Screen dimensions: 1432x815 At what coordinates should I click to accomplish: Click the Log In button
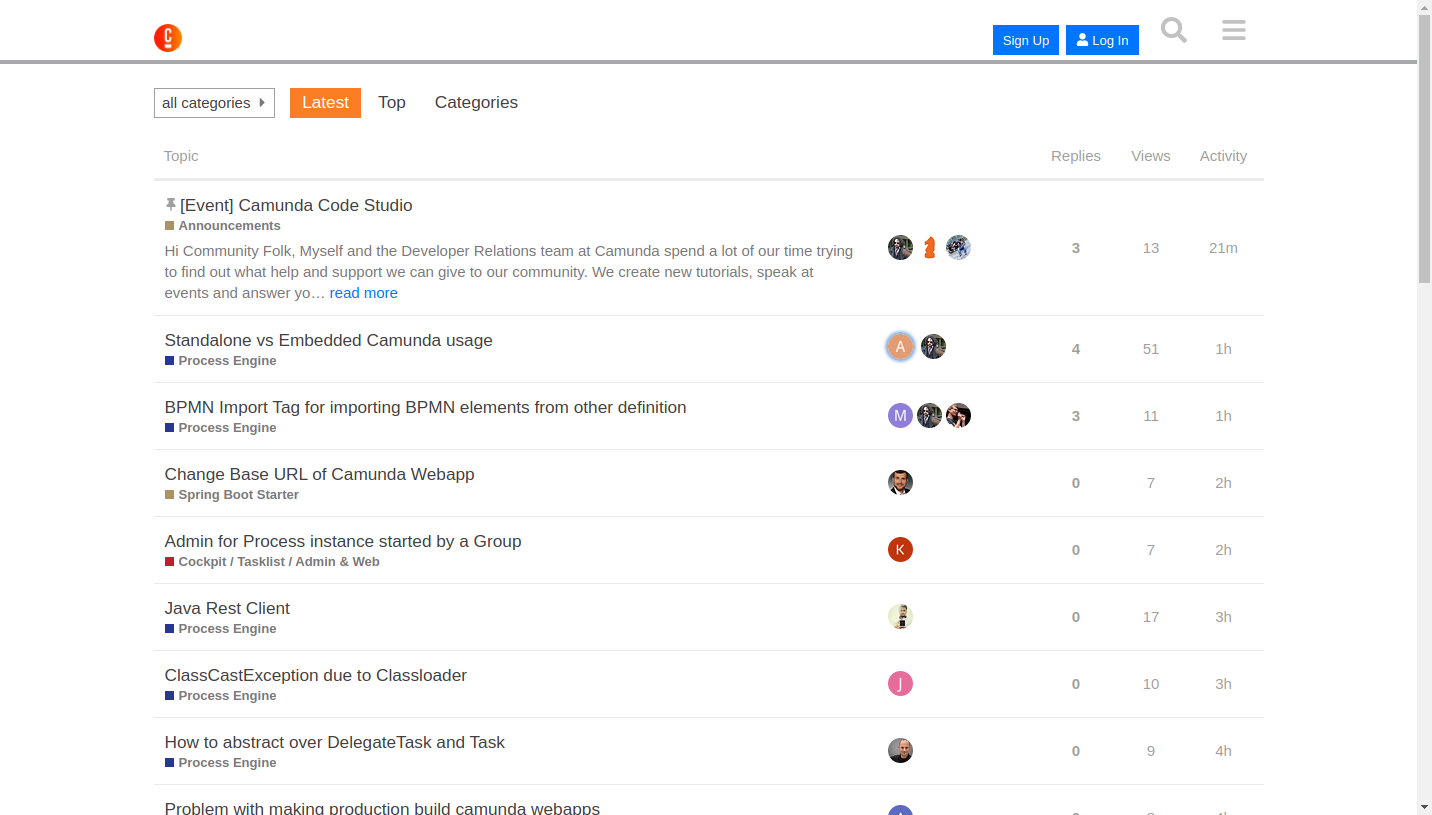(x=1102, y=40)
